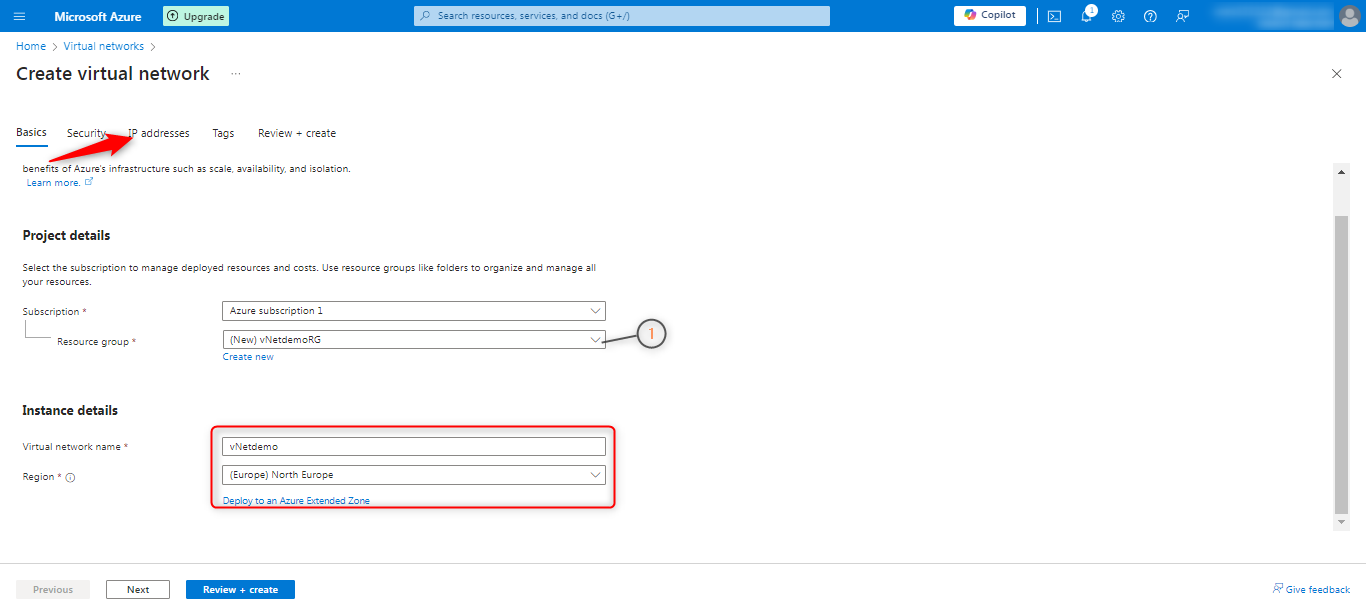Switch to the Review + create tab
Screen dimensions: 1366x615
[x=297, y=133]
